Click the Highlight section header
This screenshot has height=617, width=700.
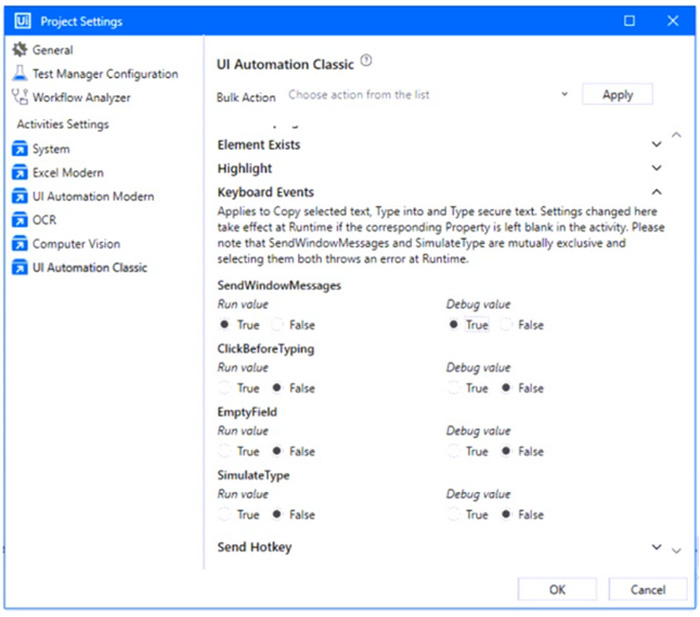tap(245, 168)
